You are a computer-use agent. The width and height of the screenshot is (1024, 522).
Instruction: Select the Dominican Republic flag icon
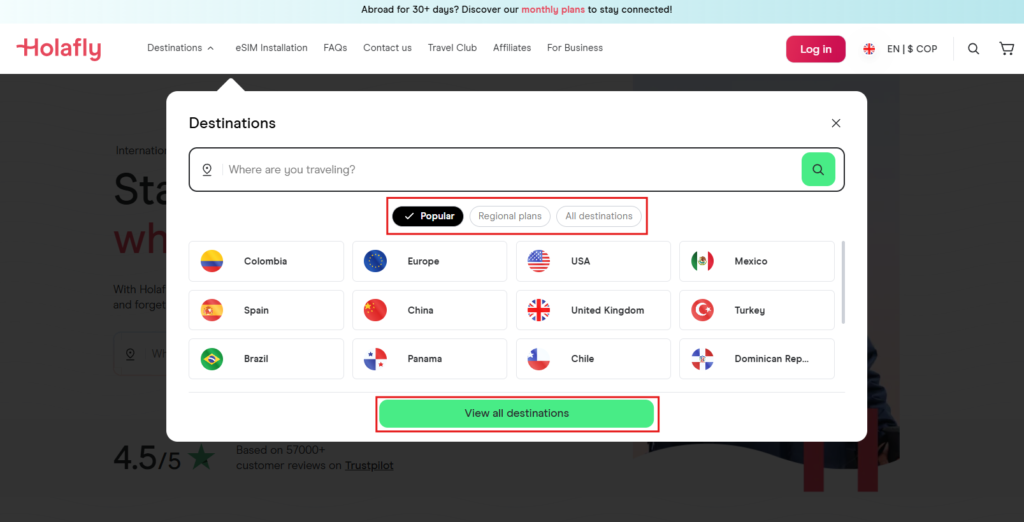click(x=703, y=359)
